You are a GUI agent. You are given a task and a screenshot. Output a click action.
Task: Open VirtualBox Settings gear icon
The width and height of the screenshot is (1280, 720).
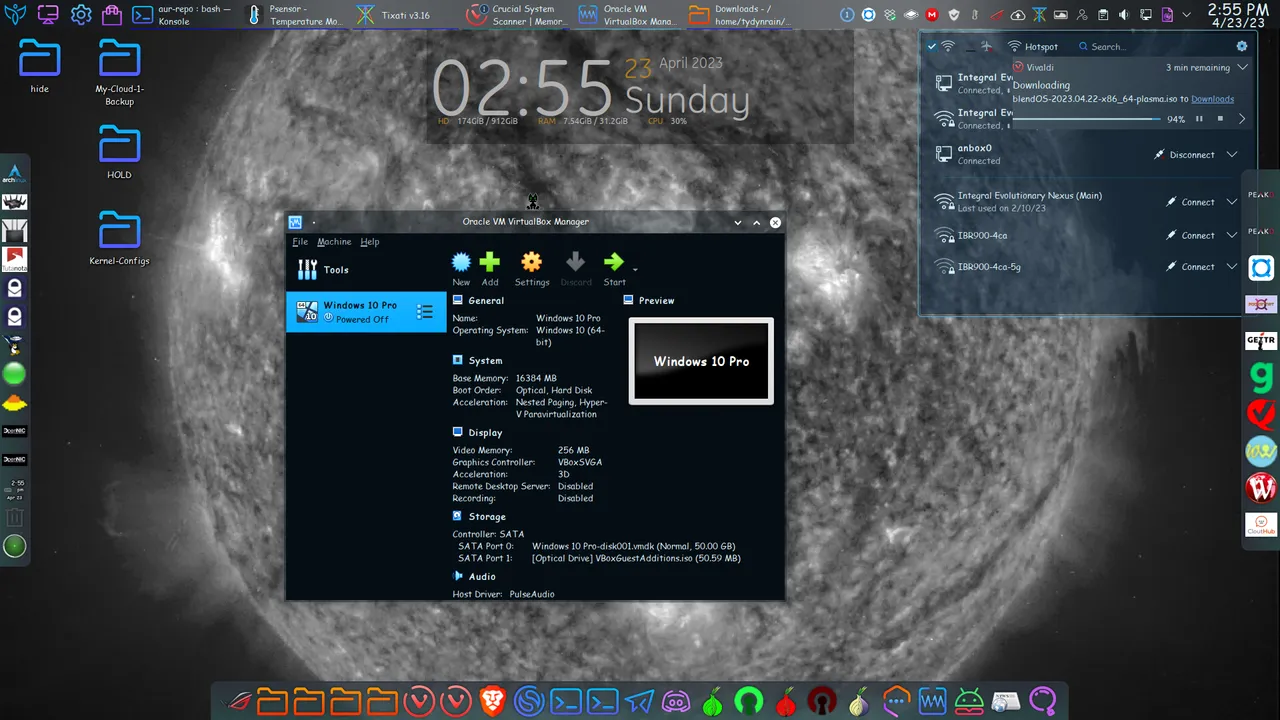point(531,262)
